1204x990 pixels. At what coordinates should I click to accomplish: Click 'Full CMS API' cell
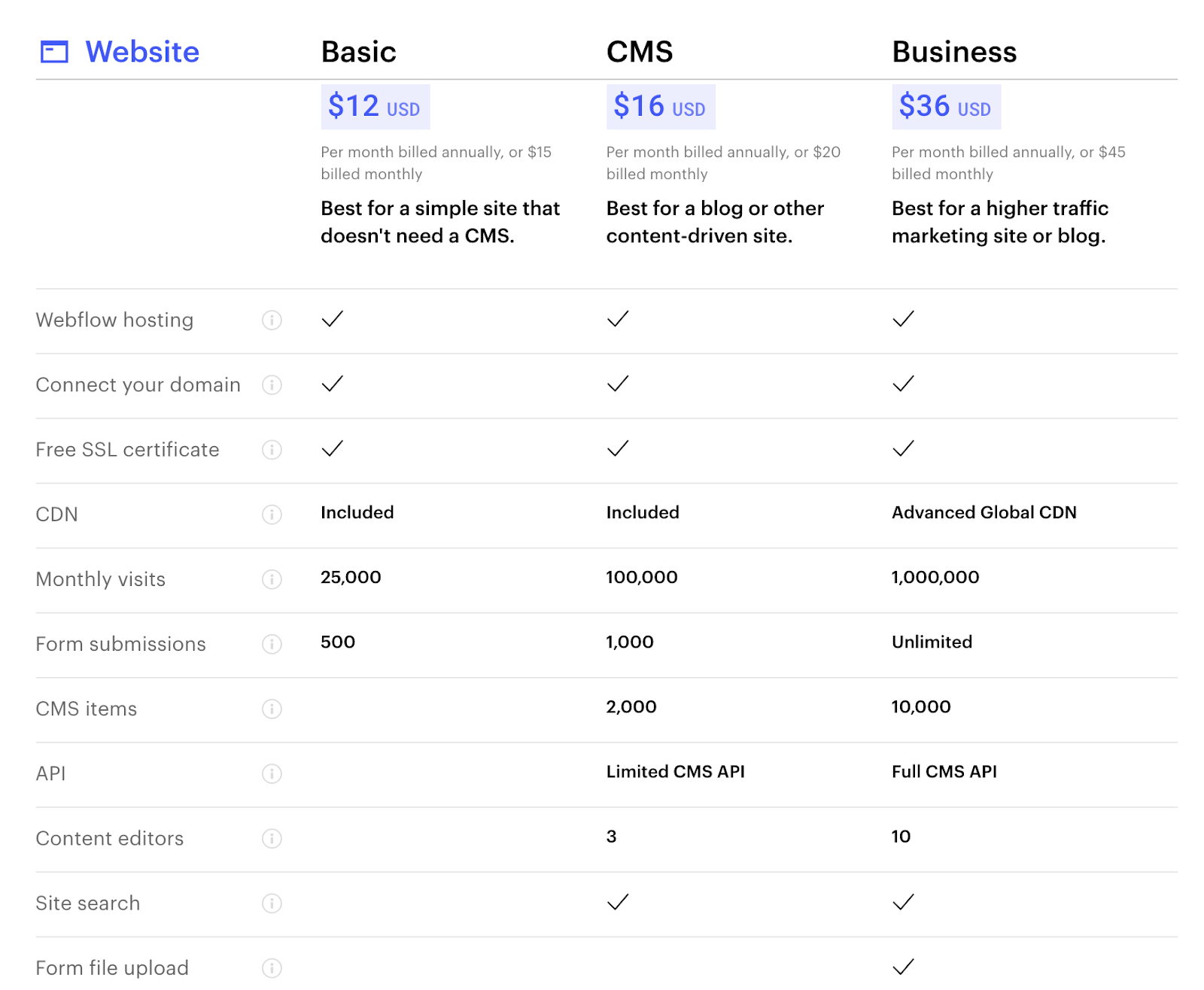(x=944, y=771)
